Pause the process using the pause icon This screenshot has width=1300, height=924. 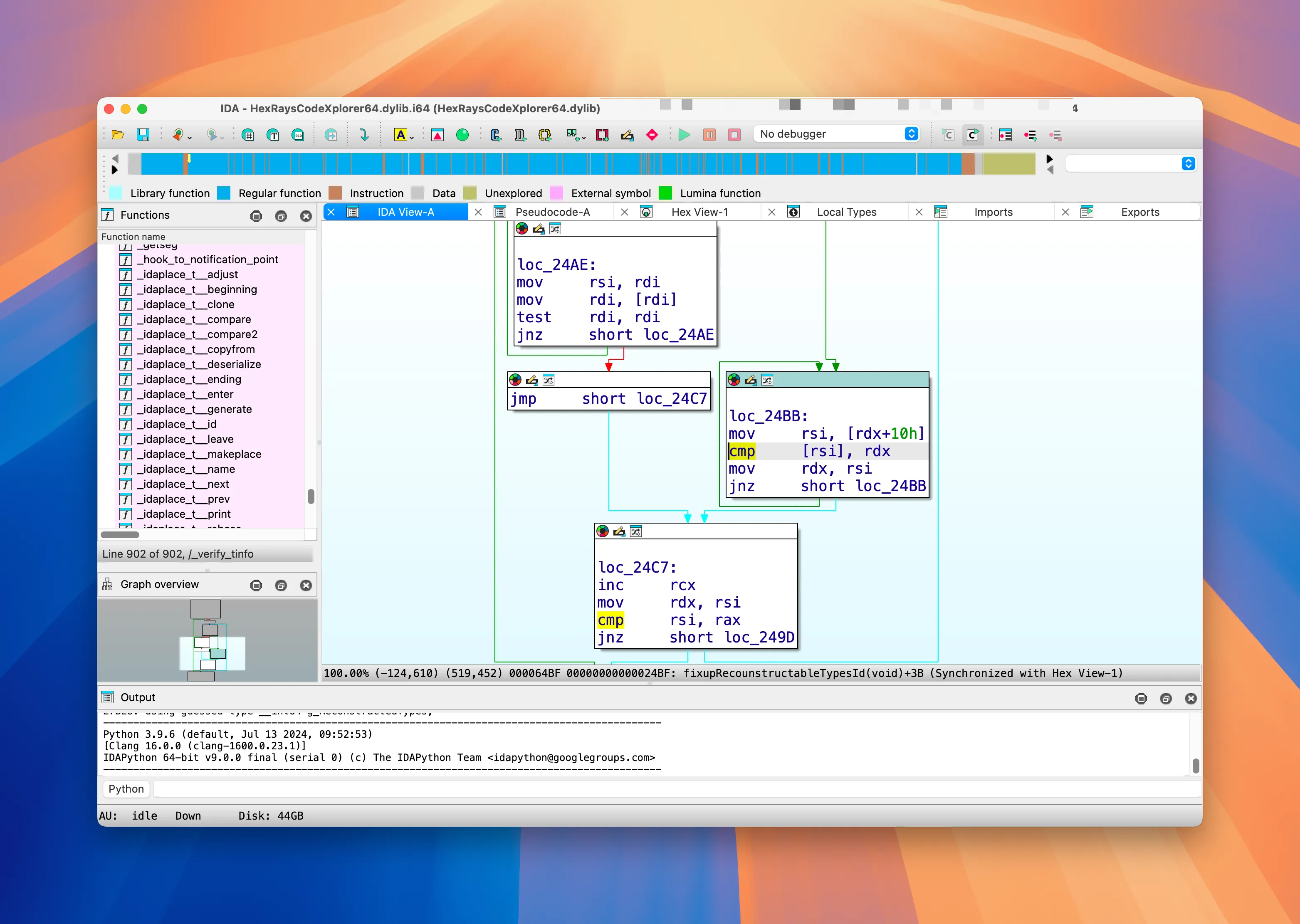click(709, 135)
